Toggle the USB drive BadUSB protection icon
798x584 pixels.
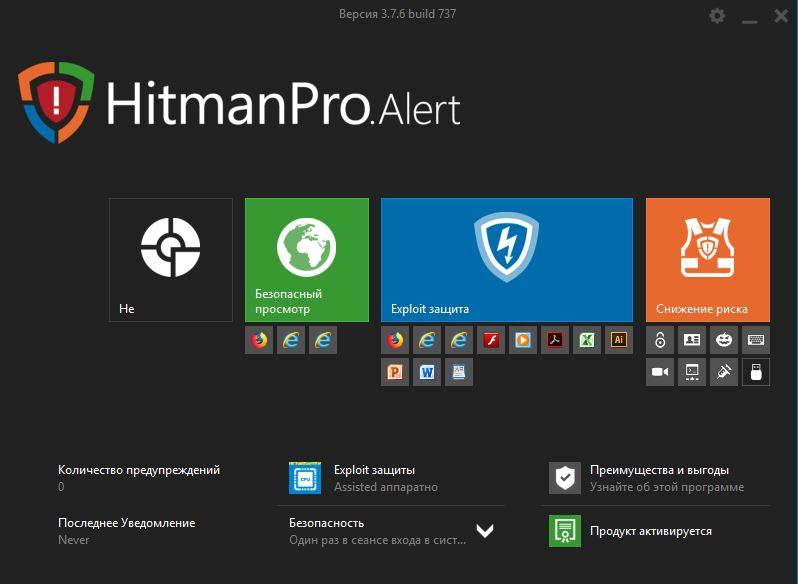pos(756,372)
